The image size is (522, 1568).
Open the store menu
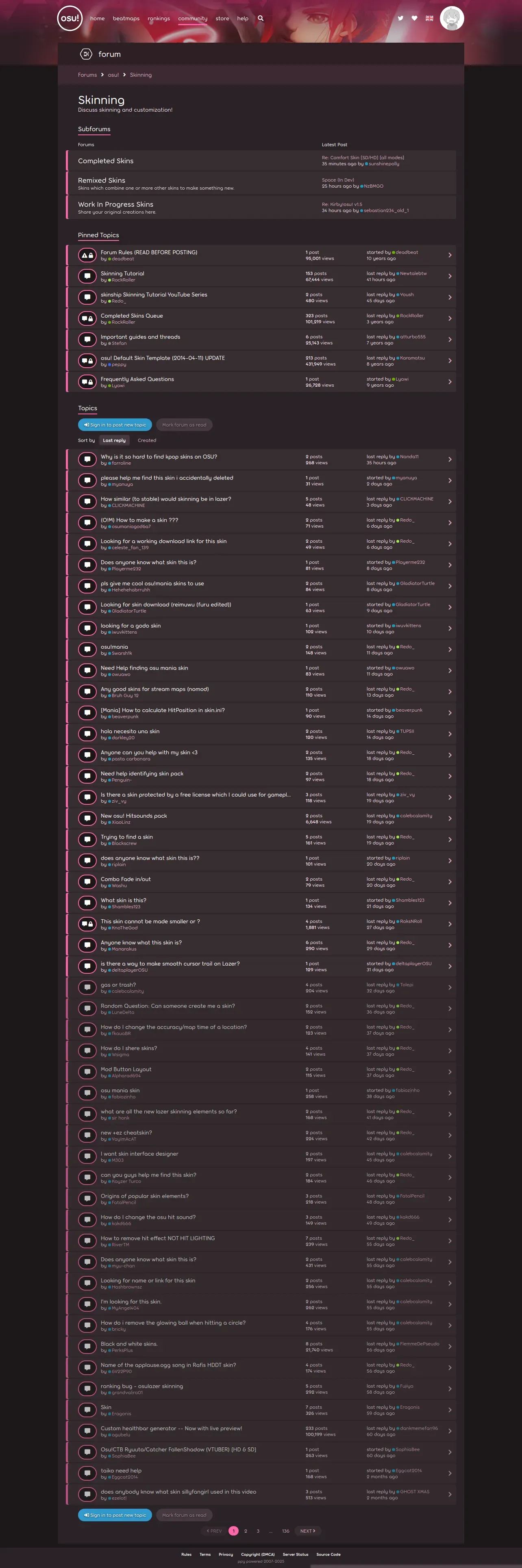click(x=222, y=18)
